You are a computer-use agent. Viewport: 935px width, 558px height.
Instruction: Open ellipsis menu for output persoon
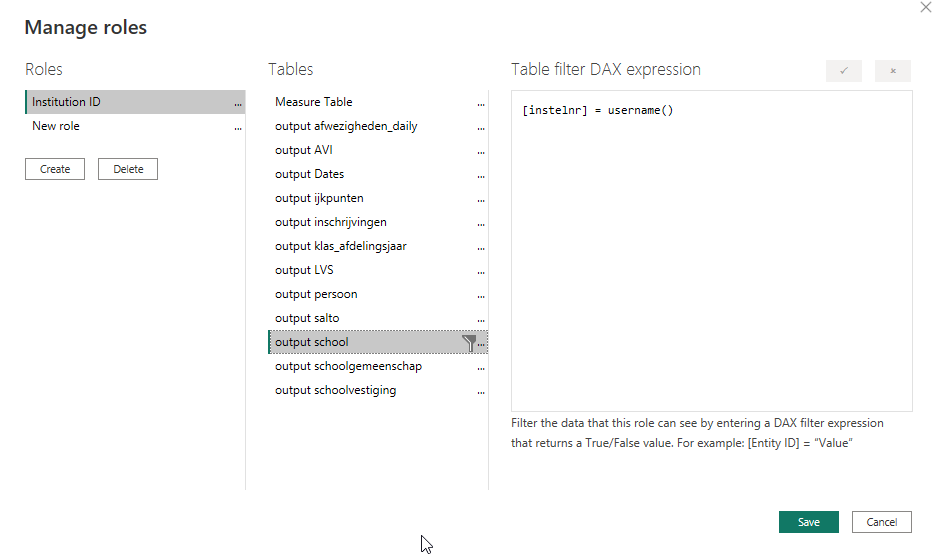click(481, 296)
